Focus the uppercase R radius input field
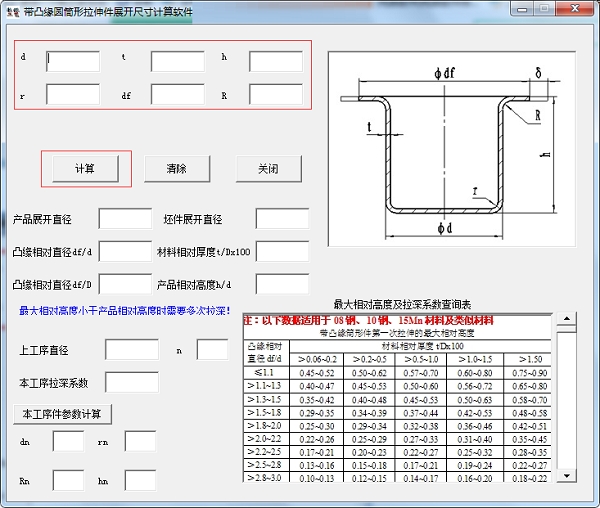The image size is (600, 508). pos(275,96)
